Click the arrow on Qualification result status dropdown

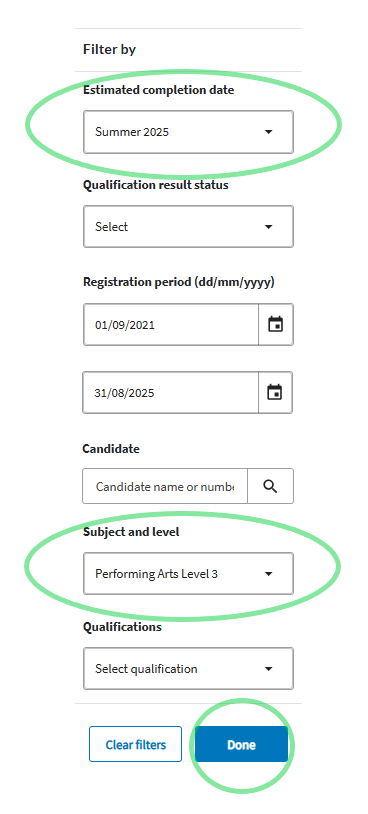(268, 227)
